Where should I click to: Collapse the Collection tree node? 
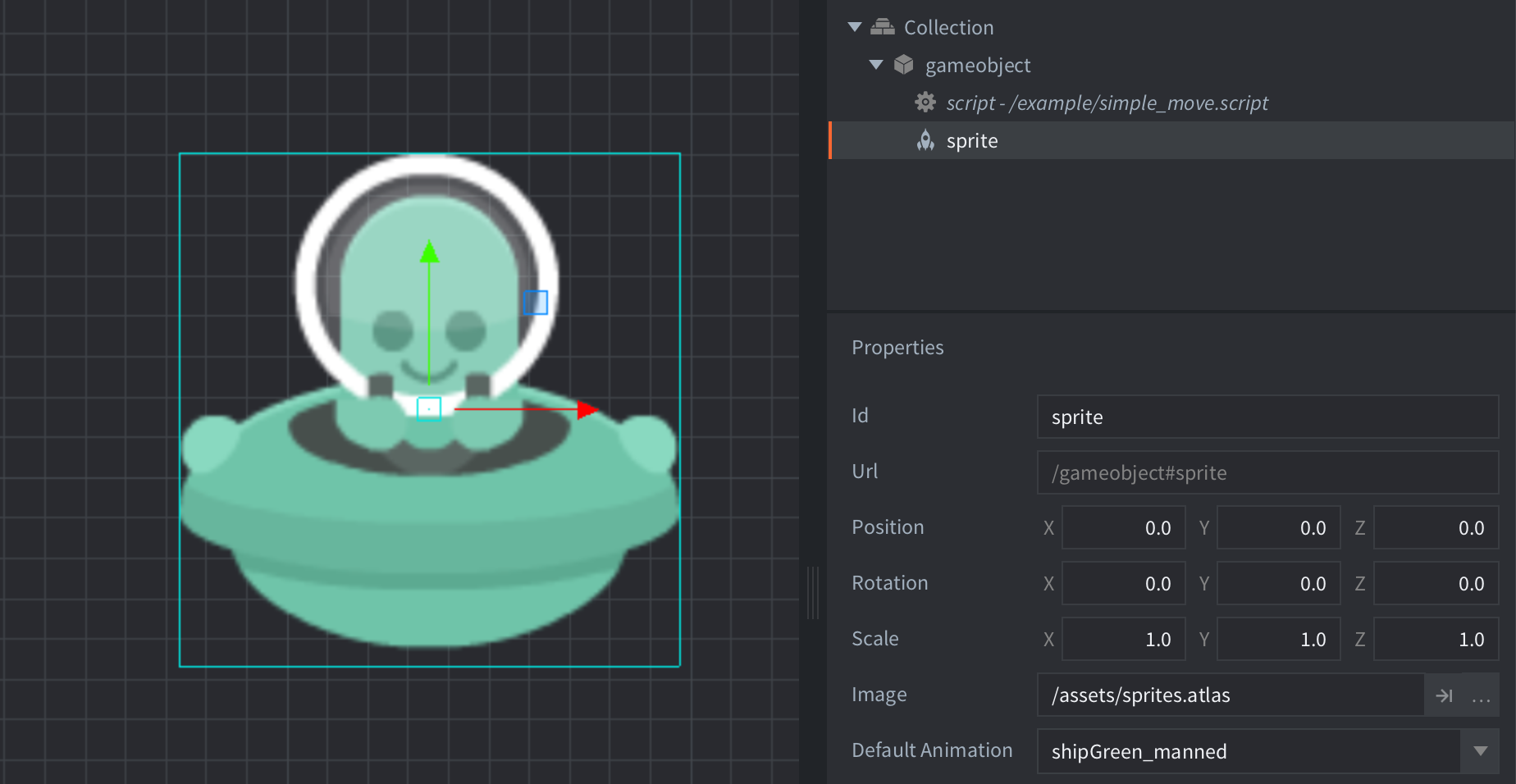(855, 27)
